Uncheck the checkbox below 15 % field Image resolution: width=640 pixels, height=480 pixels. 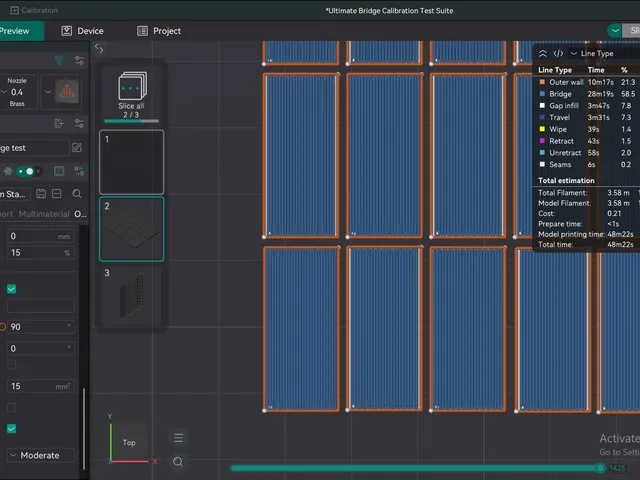(x=11, y=289)
